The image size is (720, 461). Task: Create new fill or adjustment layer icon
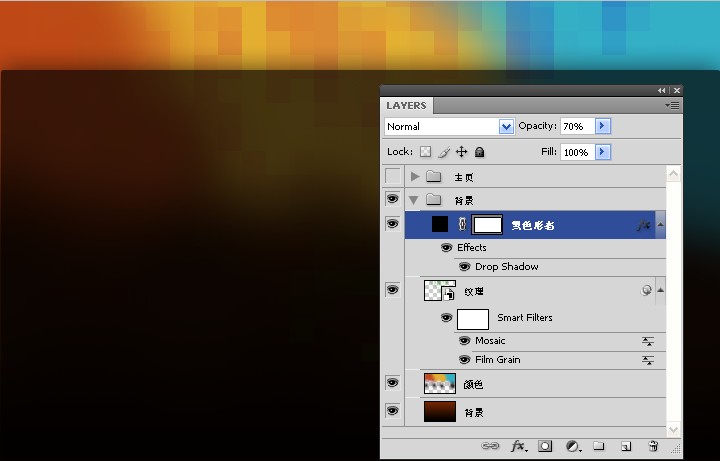point(573,446)
